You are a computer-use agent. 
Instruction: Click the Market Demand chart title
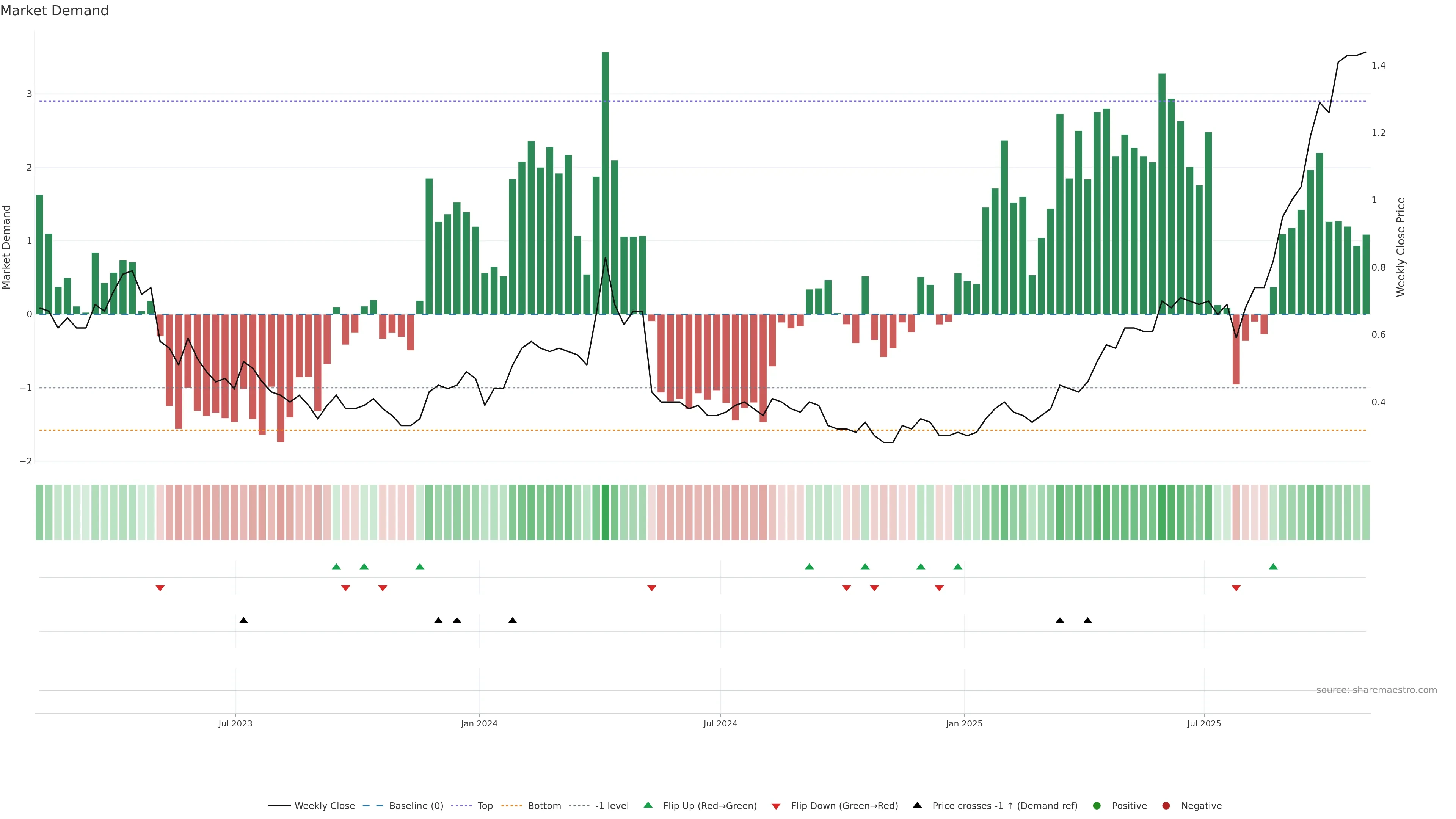point(54,11)
